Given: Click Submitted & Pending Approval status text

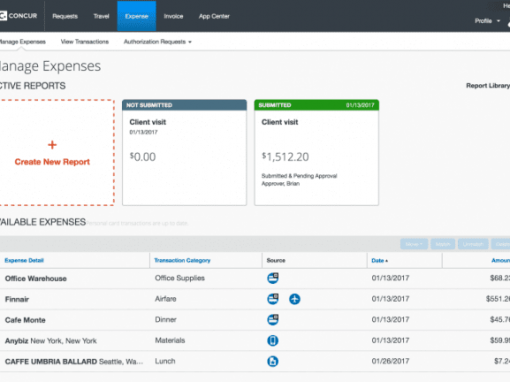Looking at the screenshot, I should point(299,176).
